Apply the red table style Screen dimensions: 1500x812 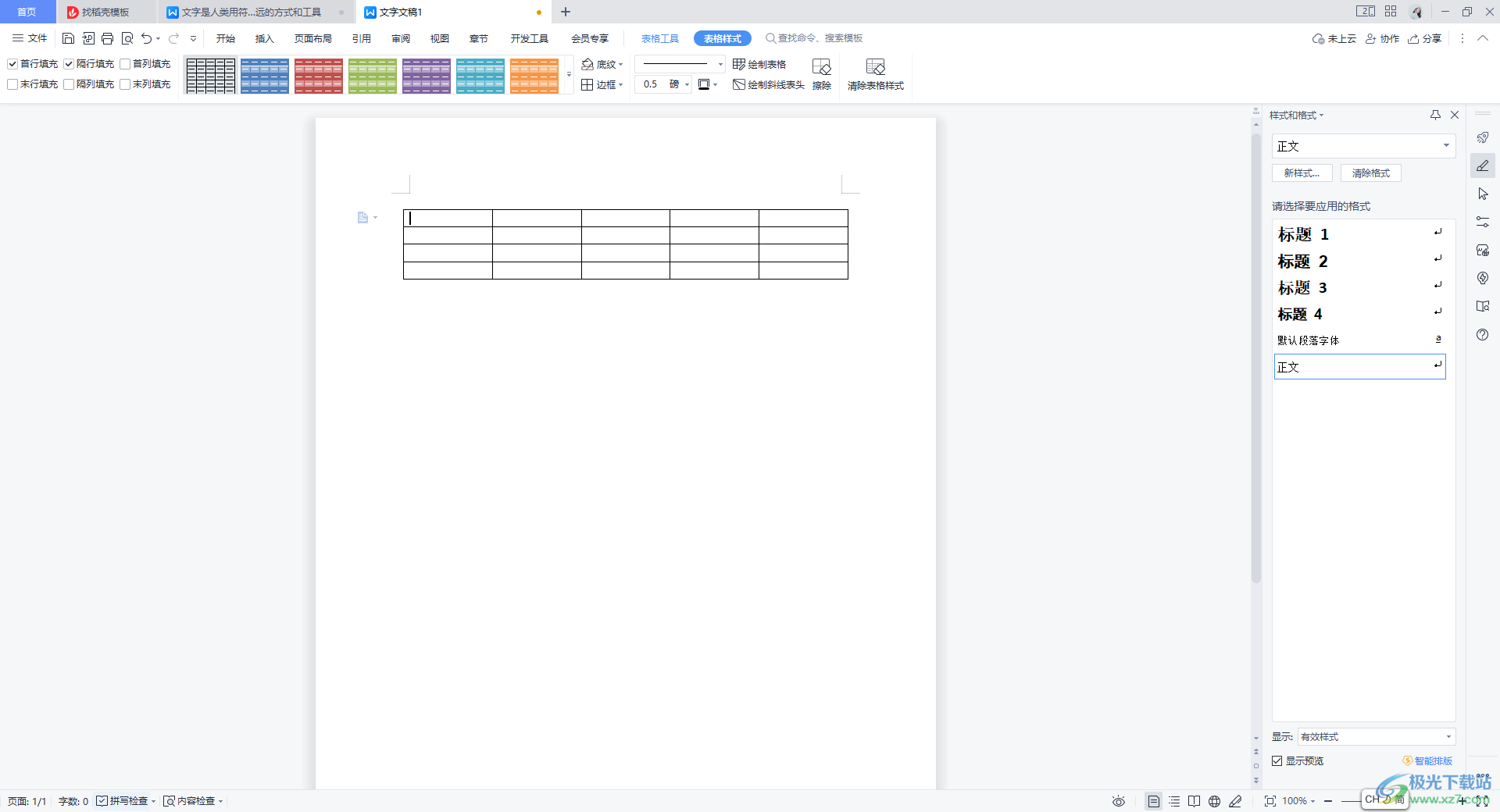pos(319,76)
